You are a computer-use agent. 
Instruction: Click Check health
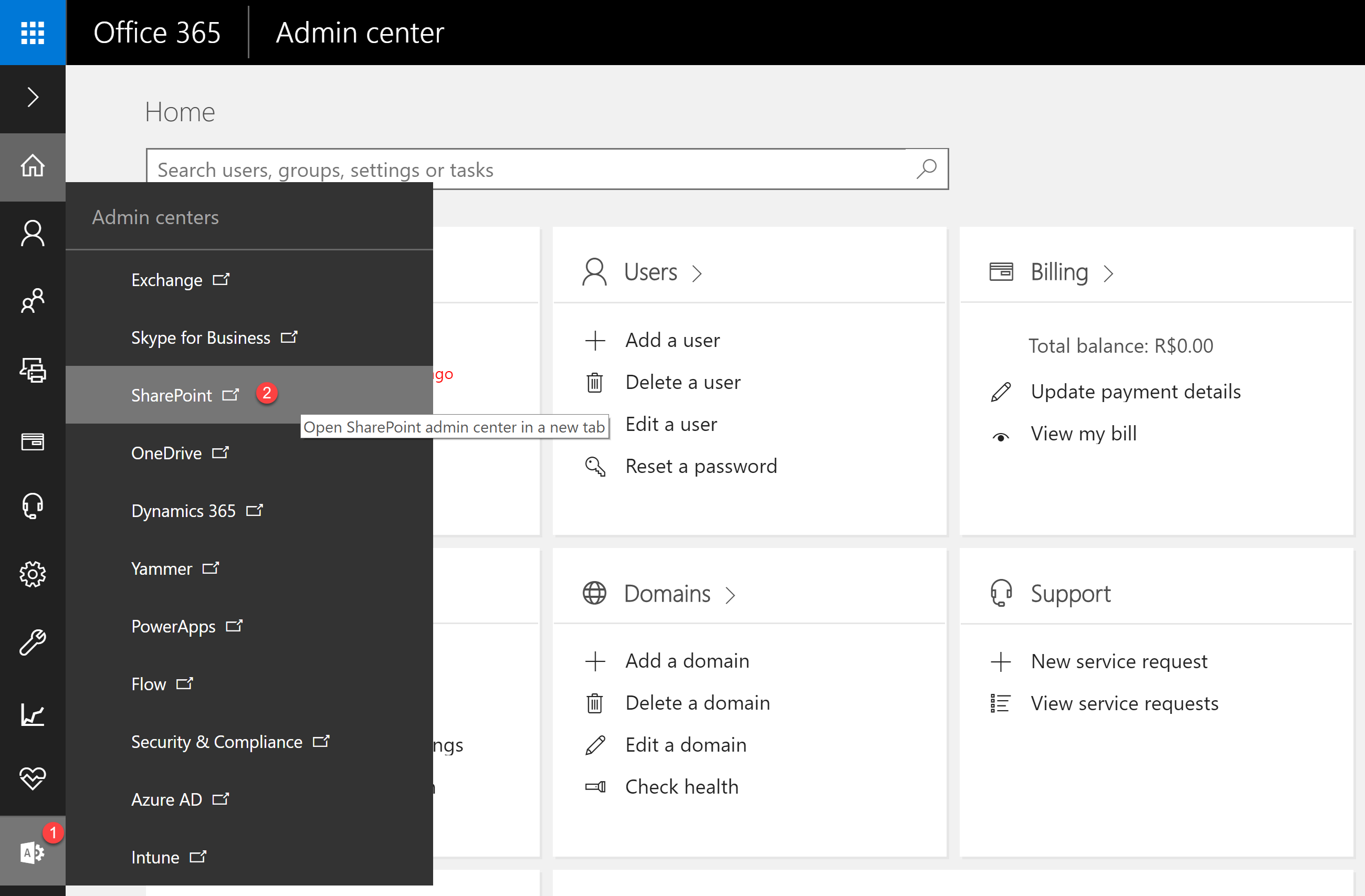(681, 786)
